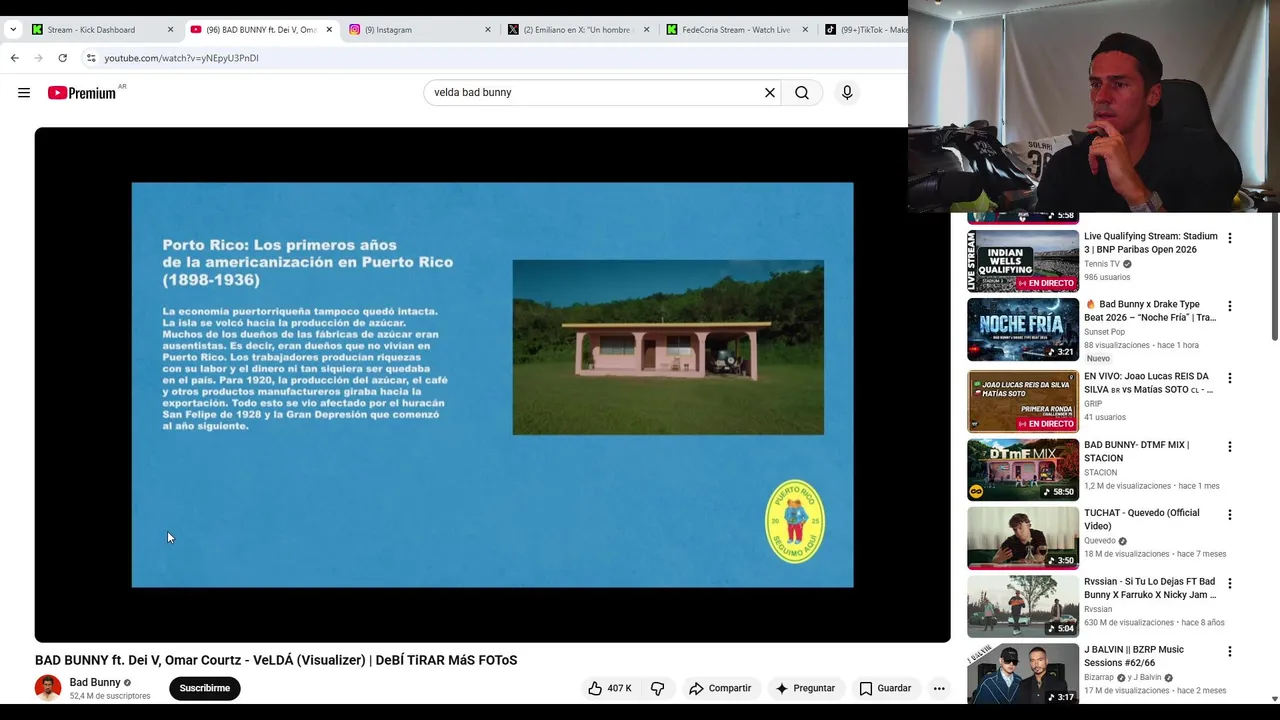Like the video (407 K)

[610, 688]
